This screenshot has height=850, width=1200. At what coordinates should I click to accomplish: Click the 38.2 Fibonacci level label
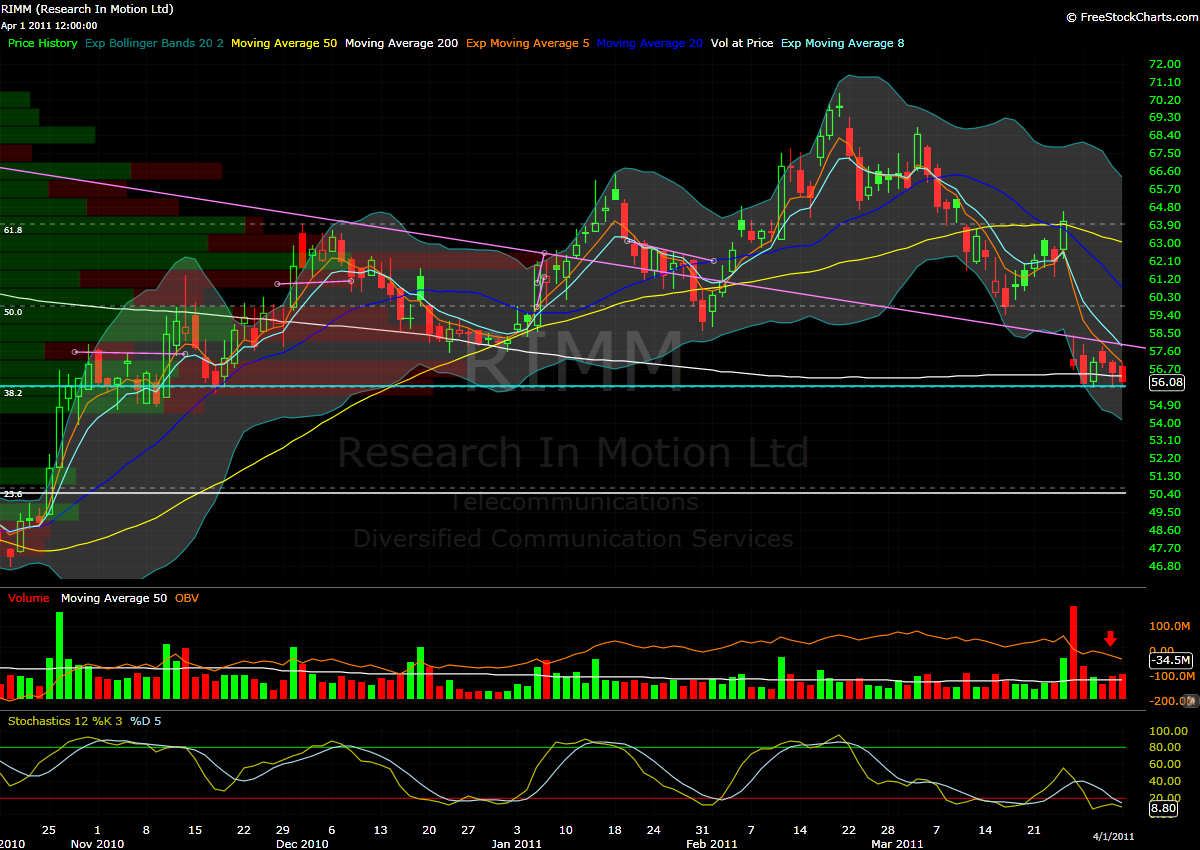coord(13,394)
